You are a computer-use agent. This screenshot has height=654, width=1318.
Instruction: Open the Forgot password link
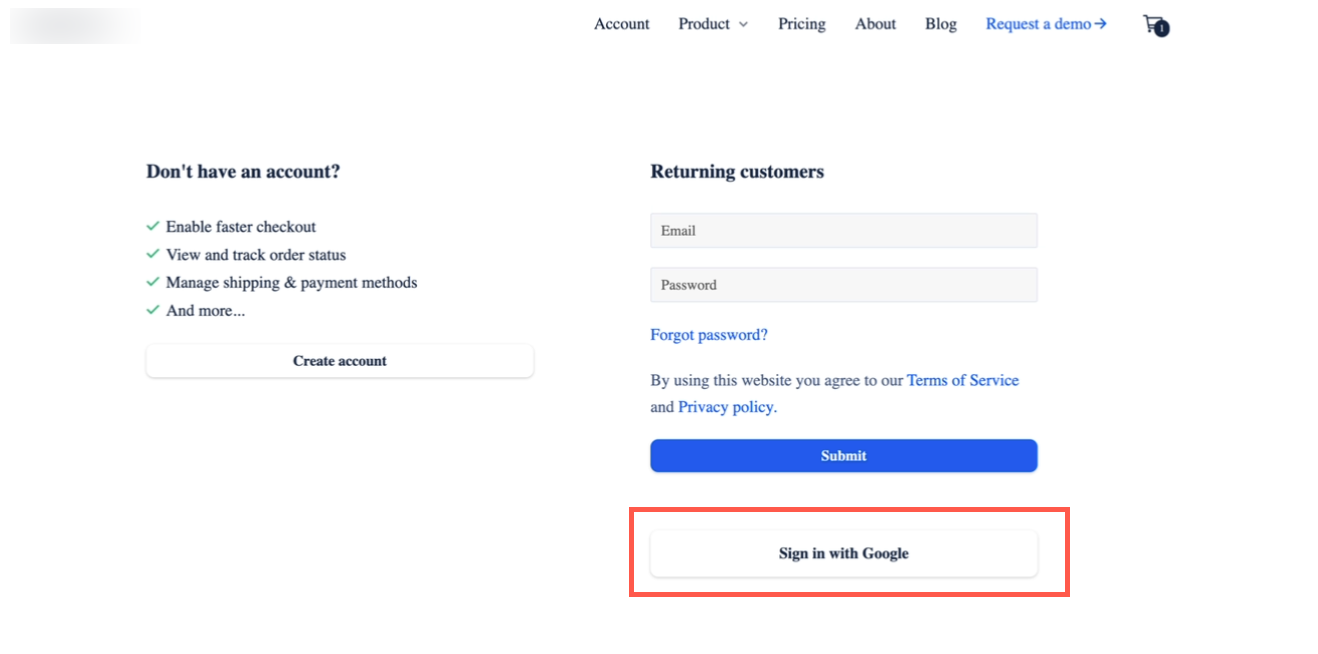(709, 334)
